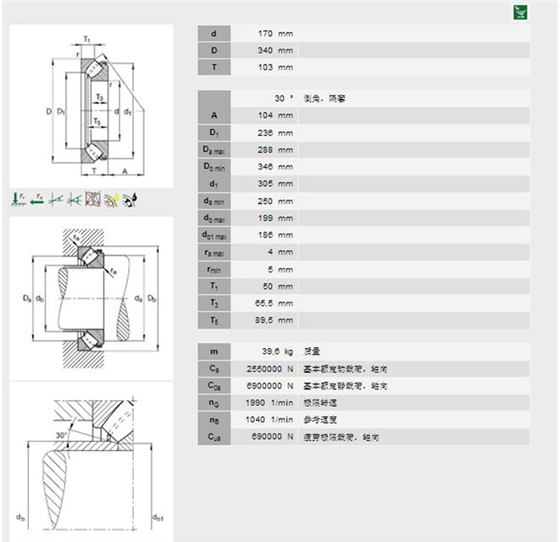Click the Chinese description beside nG row
Screen dimensions: 560x542
click(320, 403)
